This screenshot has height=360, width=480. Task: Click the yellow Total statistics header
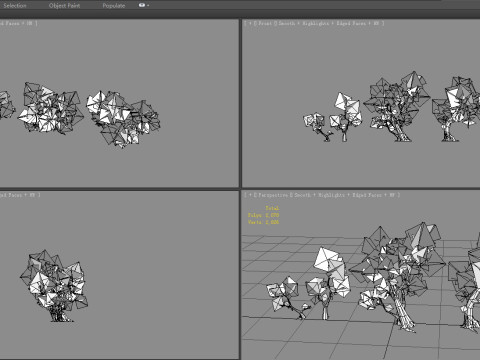[x=272, y=208]
